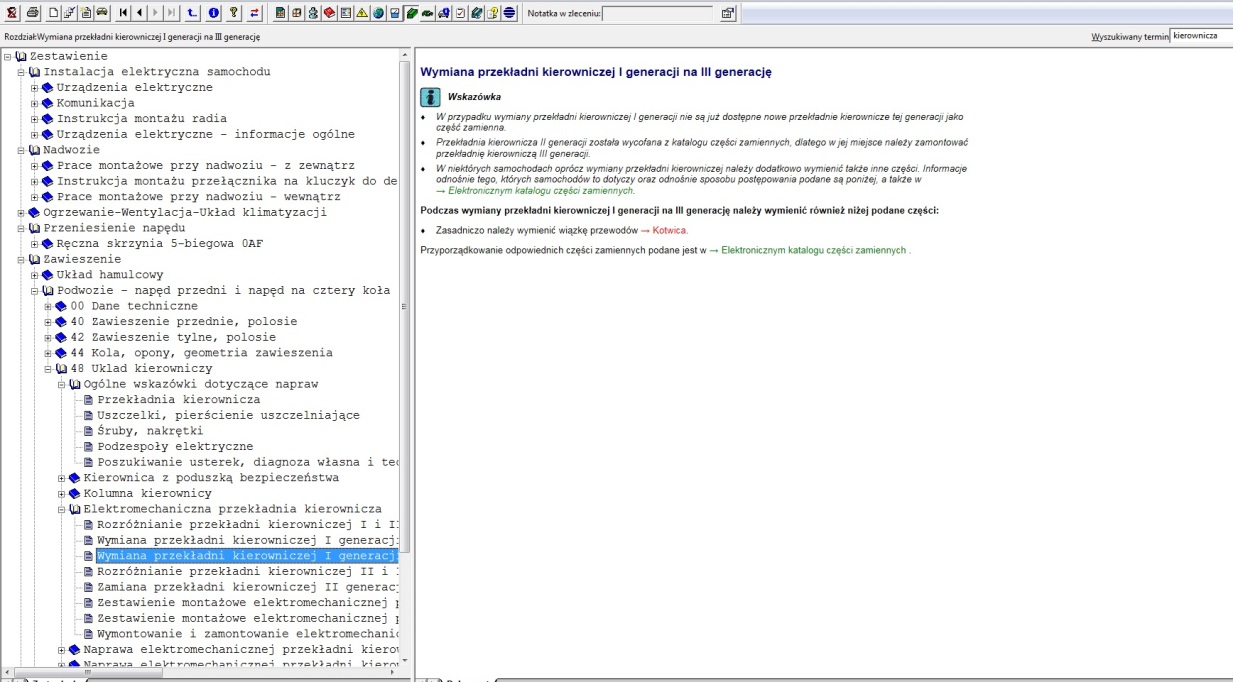
Task: Expand Kierownica z poduszką bezpieczeństwa node
Action: pyautogui.click(x=61, y=478)
